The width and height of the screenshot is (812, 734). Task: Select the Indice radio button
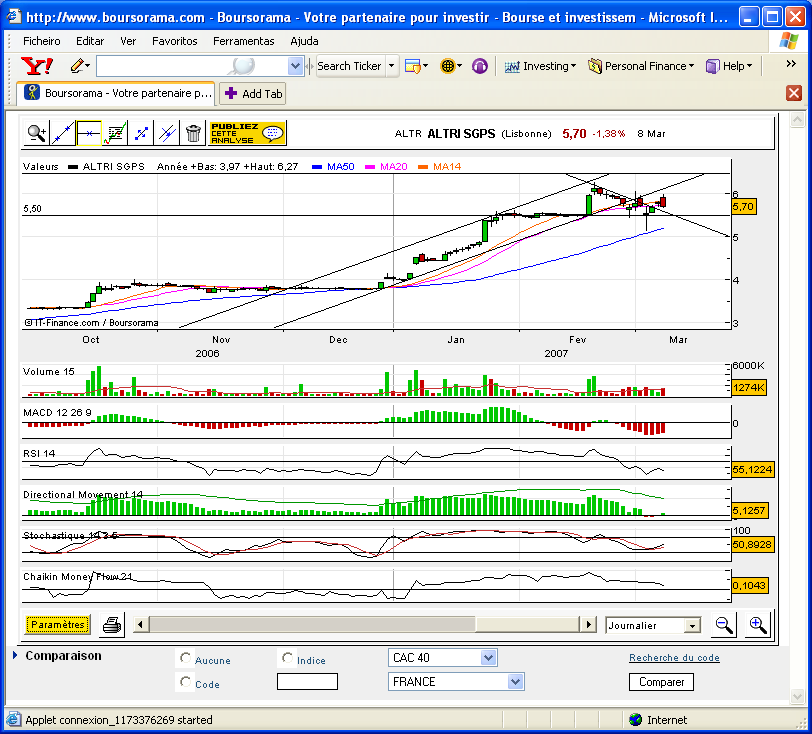click(x=287, y=658)
